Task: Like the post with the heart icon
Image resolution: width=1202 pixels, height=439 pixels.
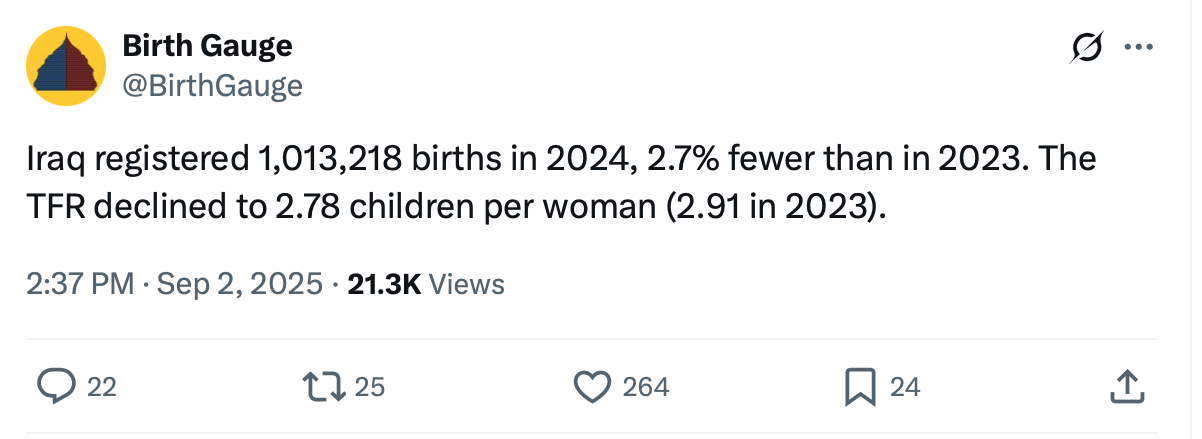Action: [591, 386]
